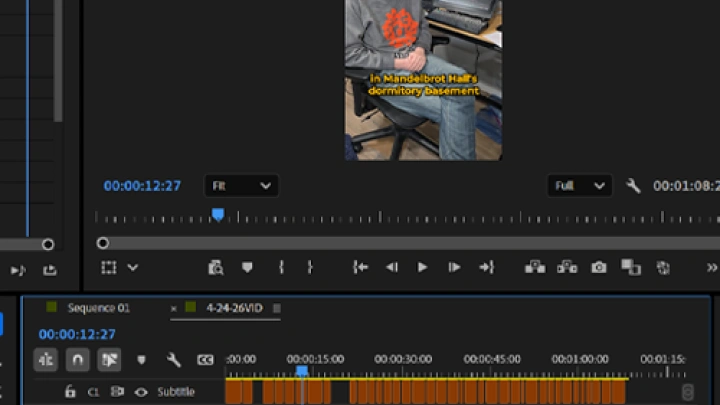Click the timeline vertical scroll handle

pyautogui.click(x=687, y=393)
